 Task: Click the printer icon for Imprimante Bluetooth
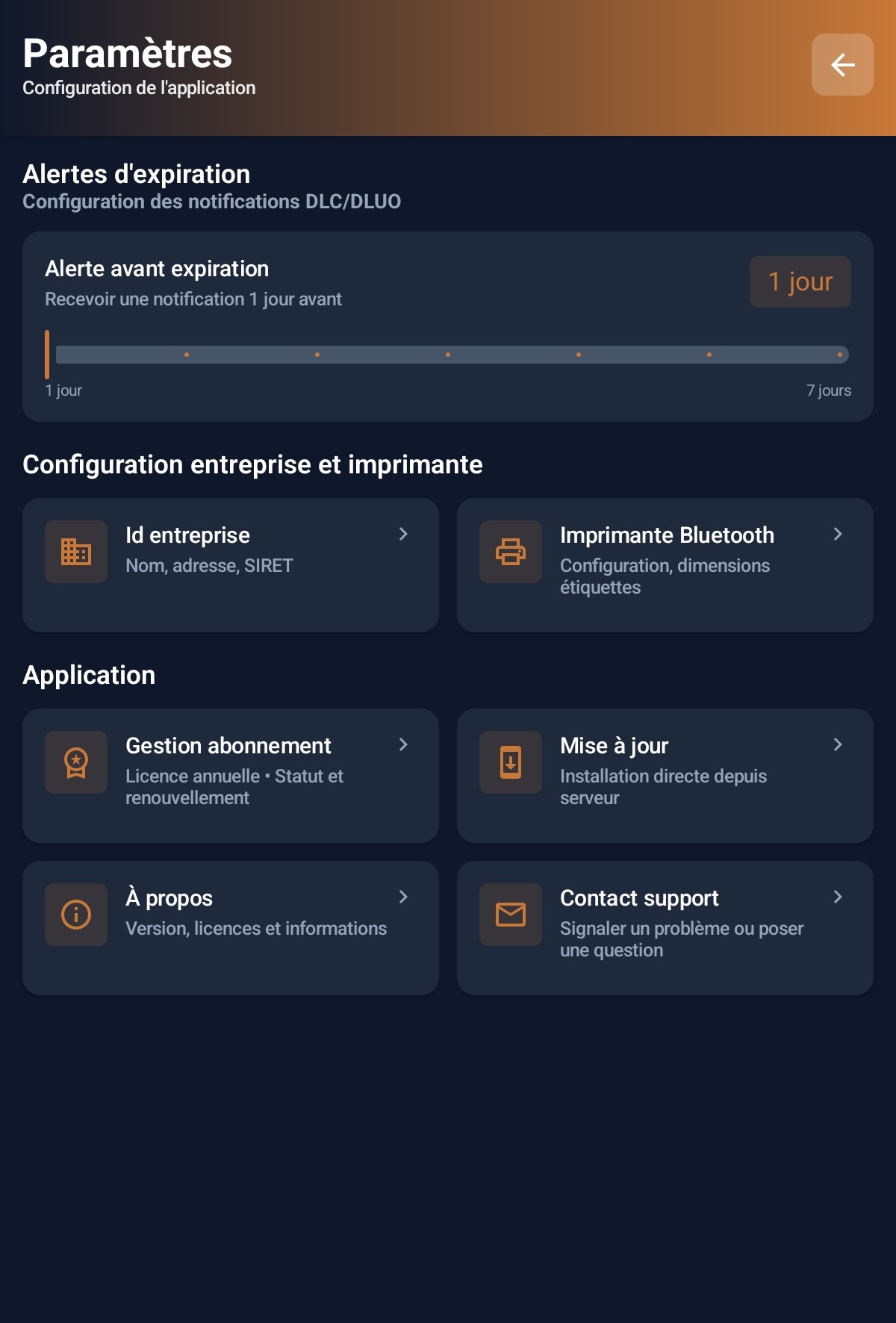[x=510, y=552]
